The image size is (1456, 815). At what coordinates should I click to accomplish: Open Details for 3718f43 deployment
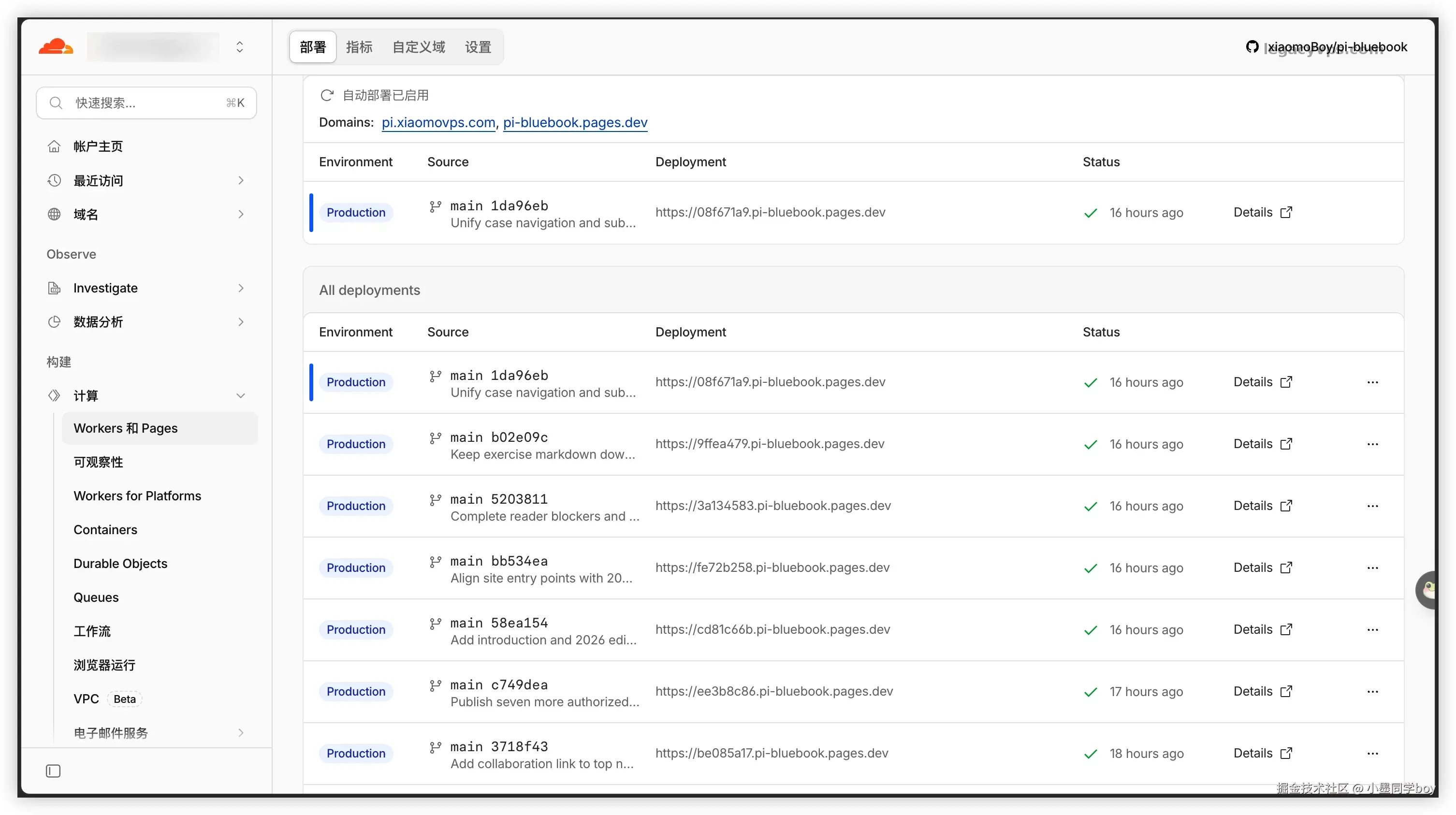(x=1263, y=754)
